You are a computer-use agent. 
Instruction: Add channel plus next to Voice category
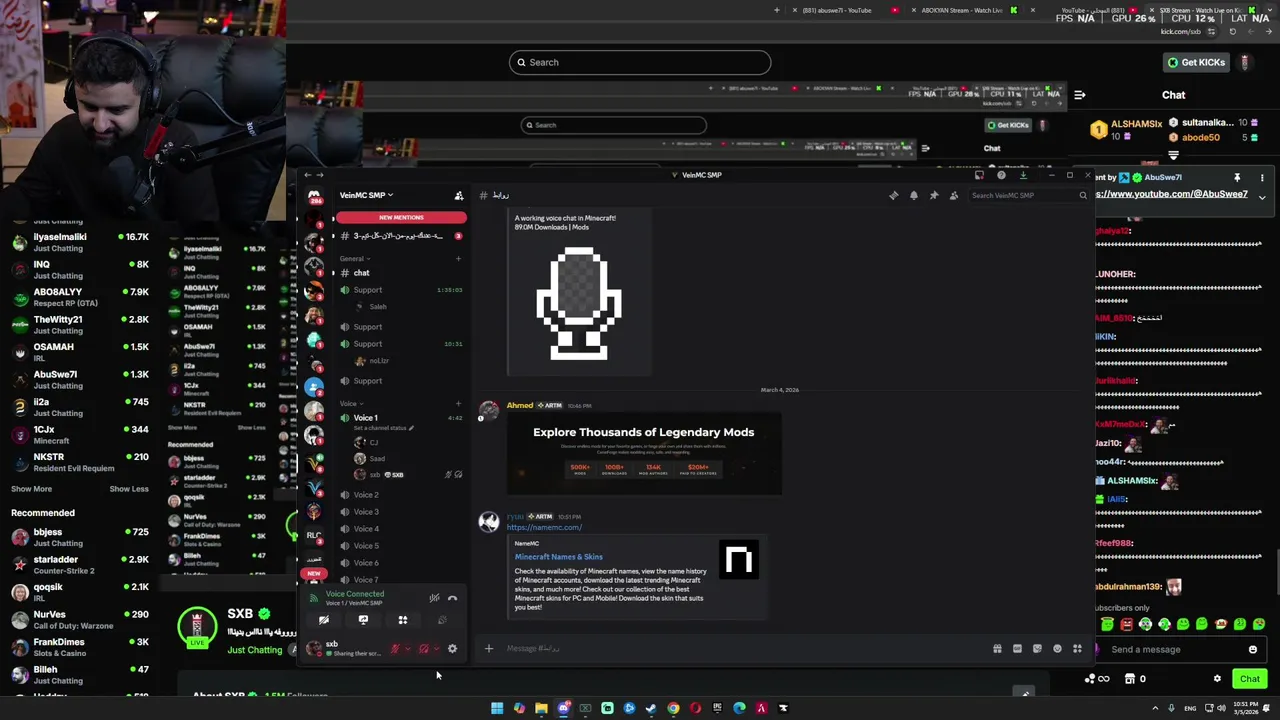pyautogui.click(x=458, y=403)
